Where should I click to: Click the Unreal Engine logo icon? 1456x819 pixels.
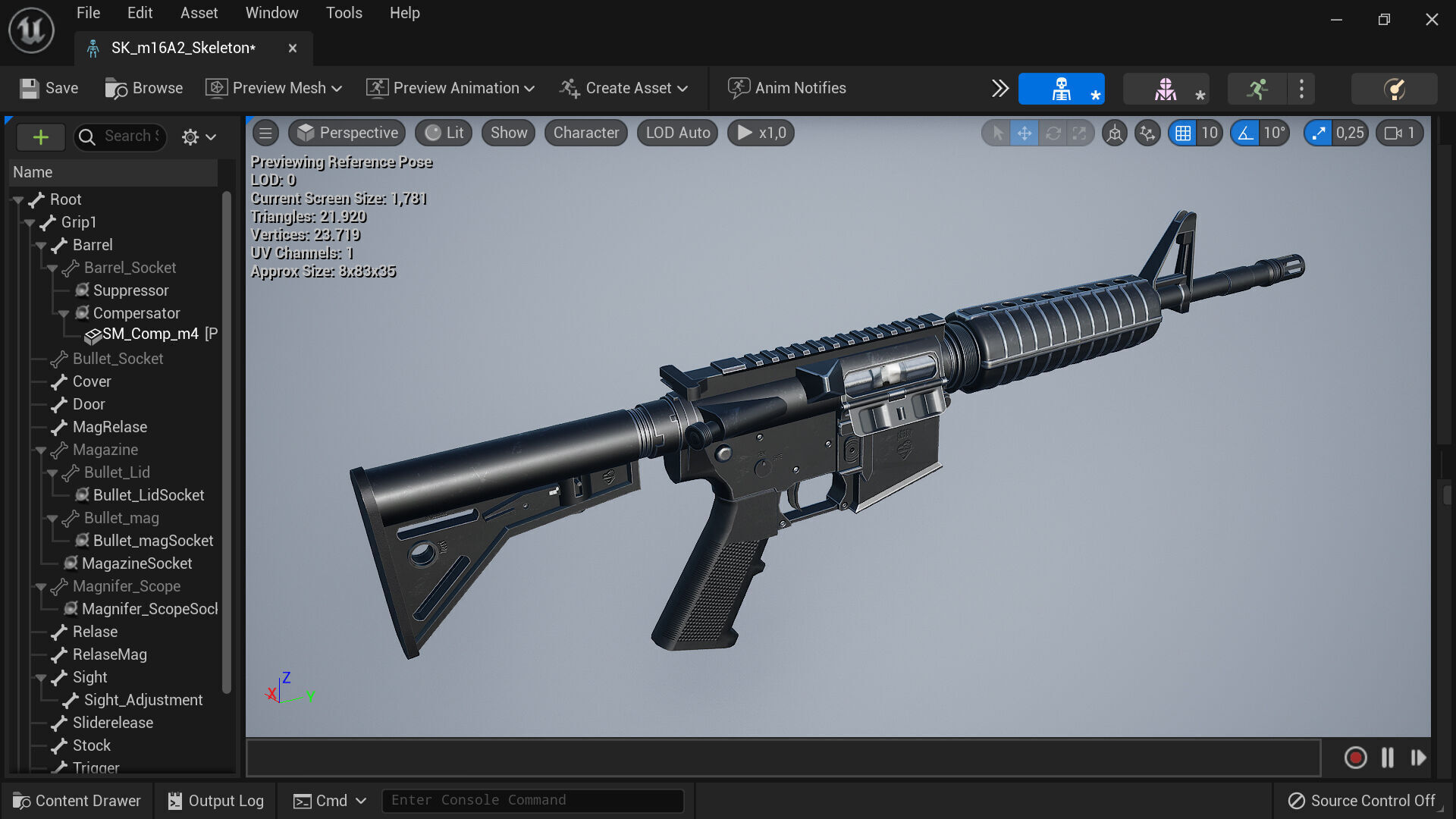pos(31,31)
